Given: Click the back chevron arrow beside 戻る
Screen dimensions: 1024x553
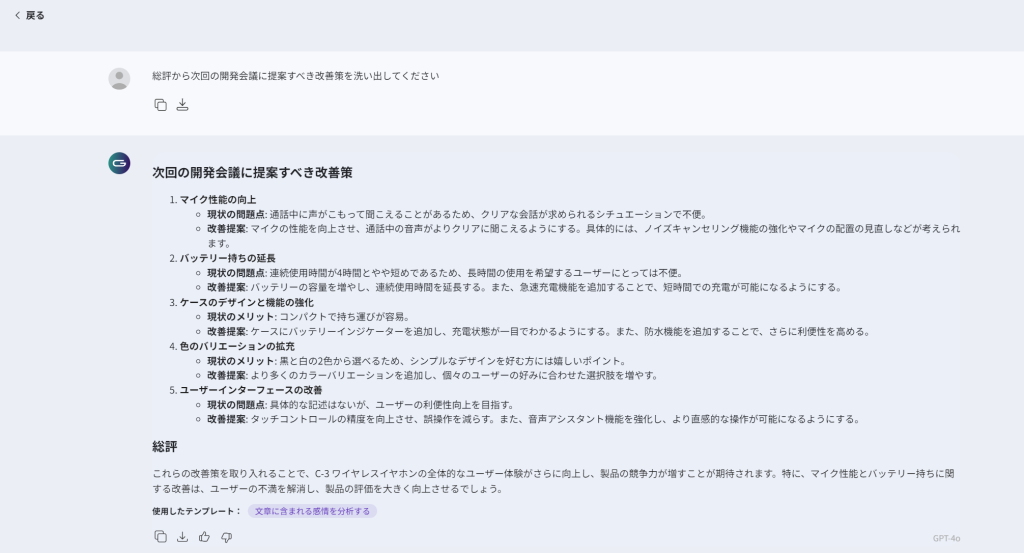Looking at the screenshot, I should (x=17, y=15).
